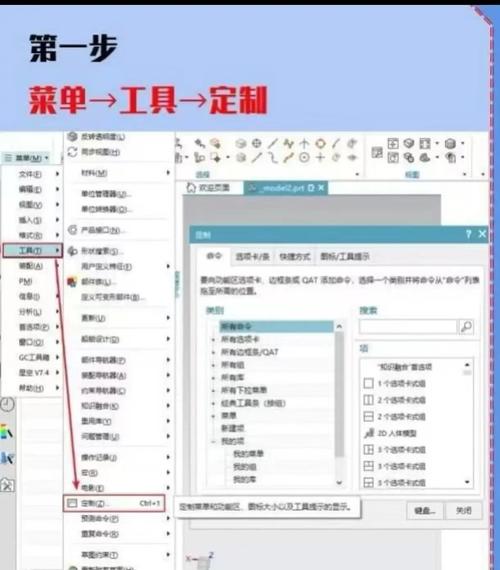Open the 视图(V) menu entry

32,205
